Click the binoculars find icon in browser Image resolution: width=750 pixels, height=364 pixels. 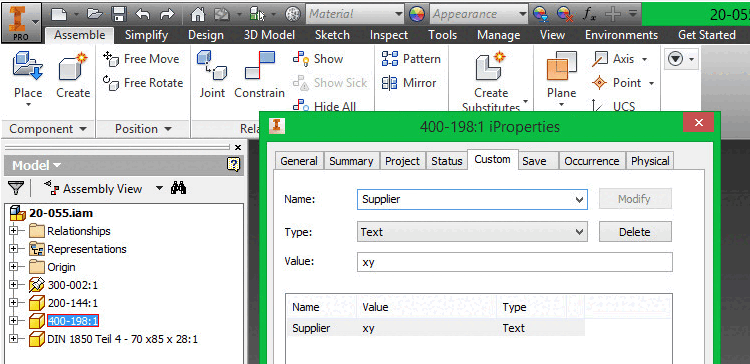point(178,188)
